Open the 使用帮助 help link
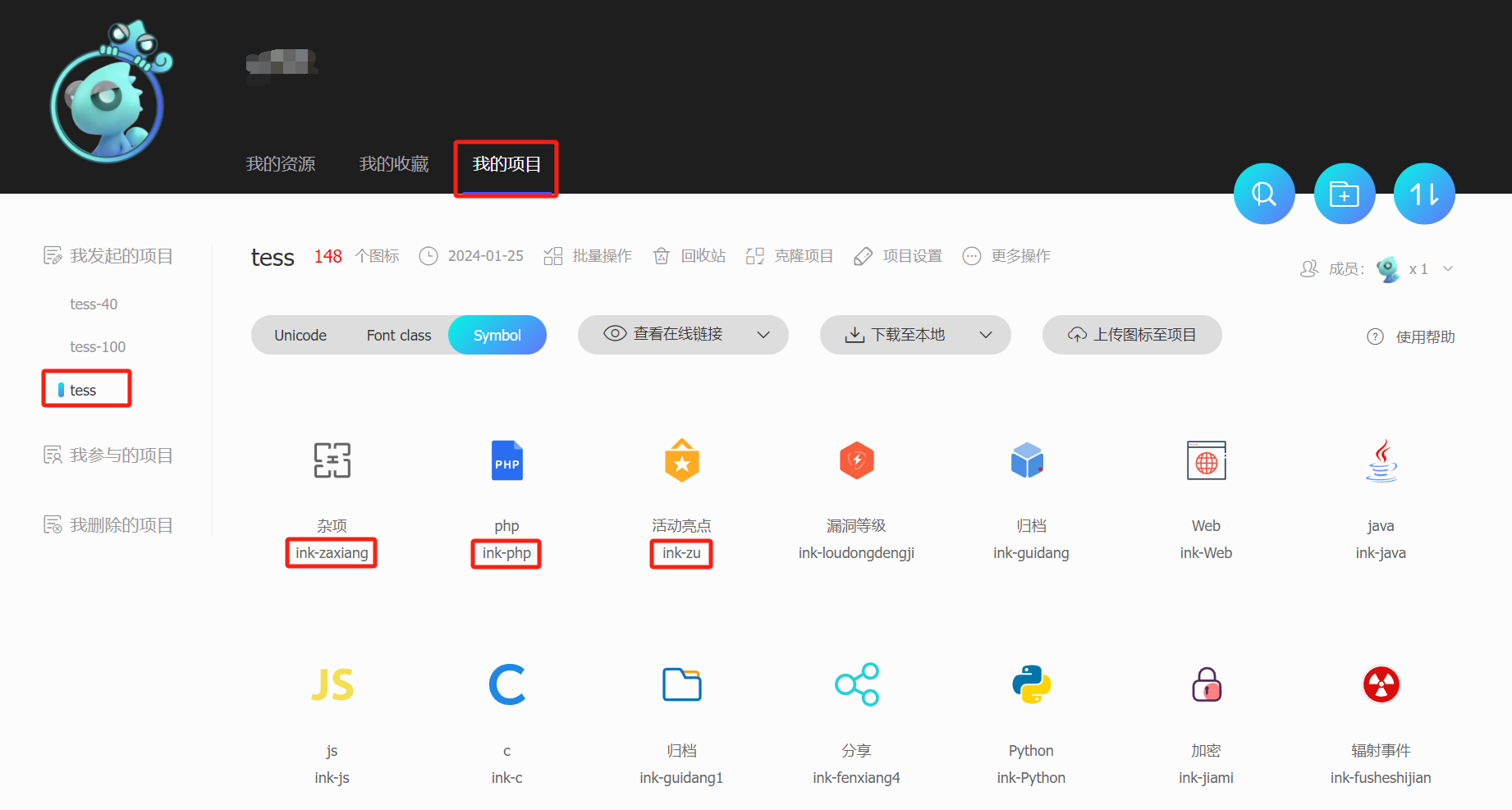1512x810 pixels. click(1424, 336)
